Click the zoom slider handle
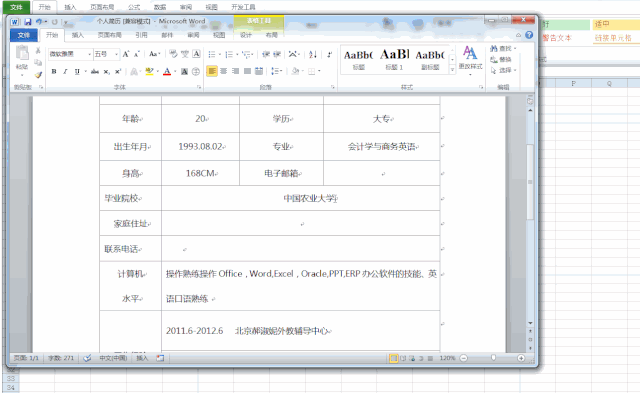Viewport: 640px width, 393px height. pyautogui.click(x=493, y=358)
